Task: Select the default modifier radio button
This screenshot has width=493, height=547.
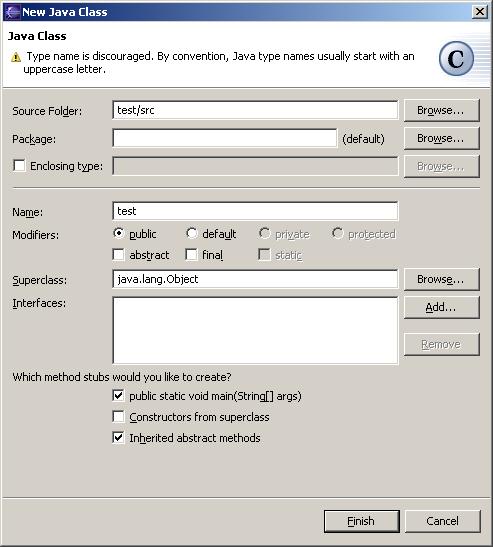Action: [x=192, y=233]
